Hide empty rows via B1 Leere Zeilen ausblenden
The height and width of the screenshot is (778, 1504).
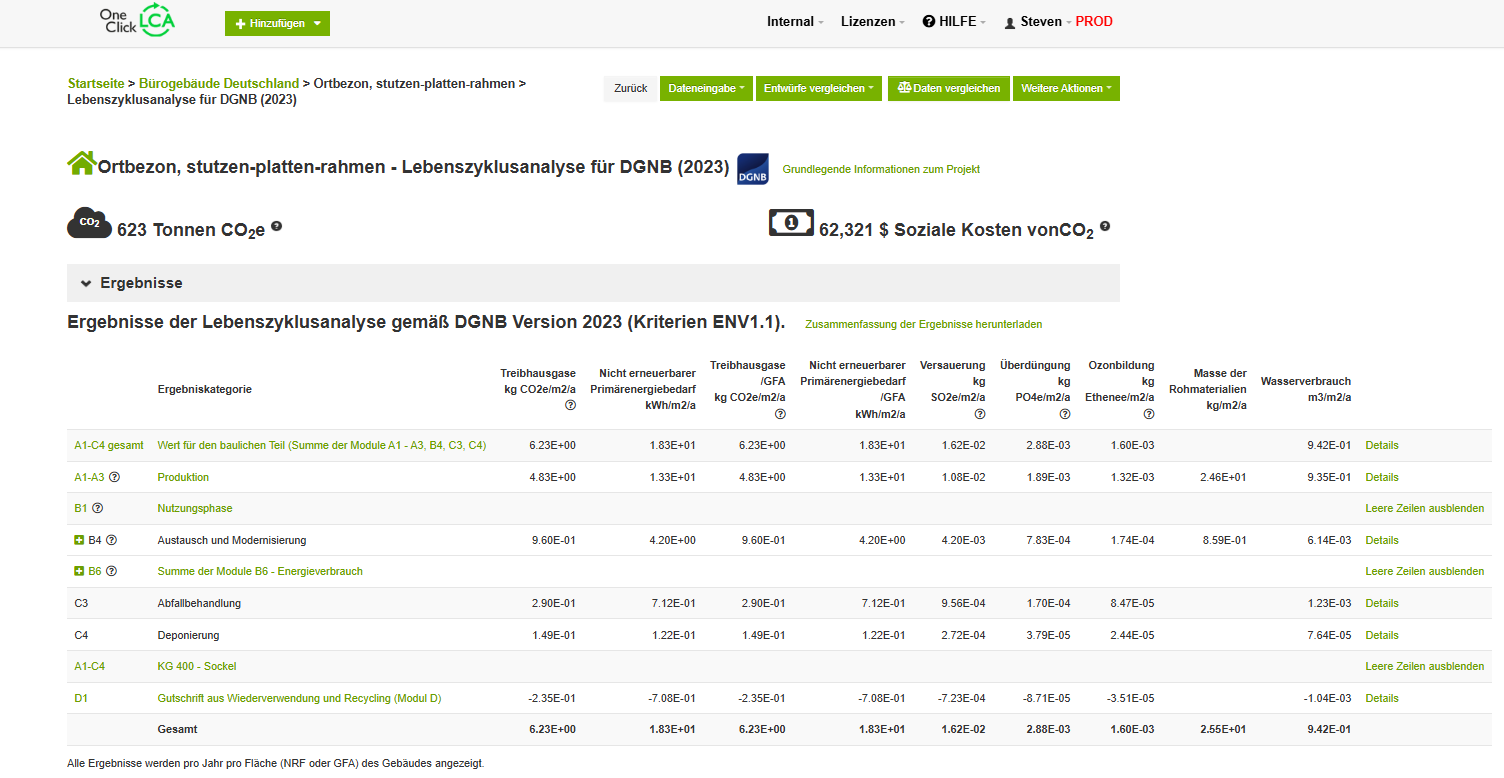coord(1424,508)
